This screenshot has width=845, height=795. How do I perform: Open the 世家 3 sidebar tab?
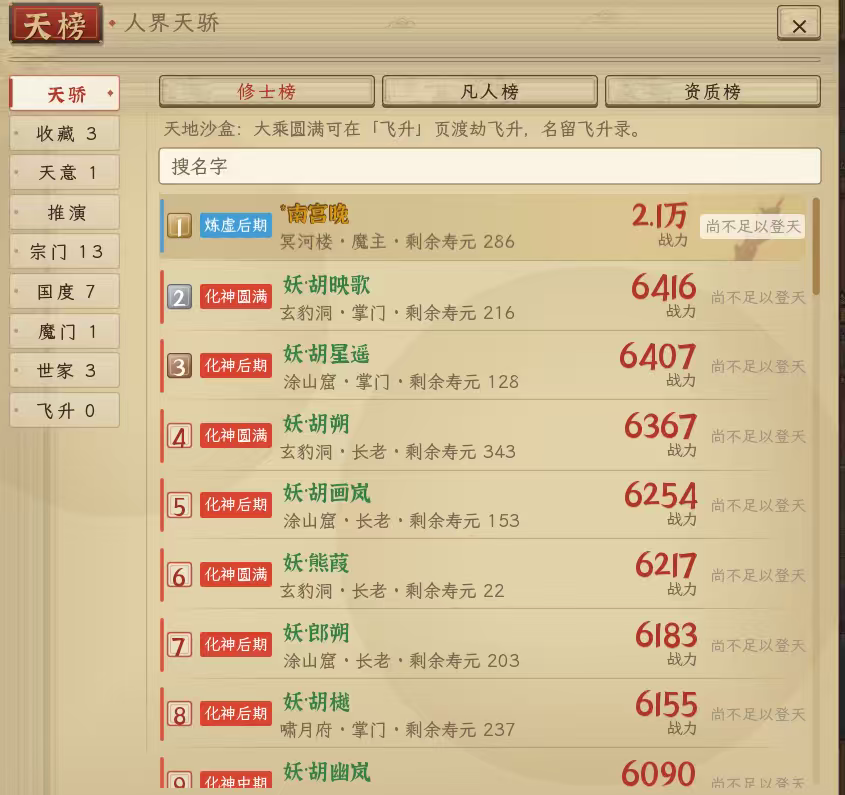coord(65,371)
